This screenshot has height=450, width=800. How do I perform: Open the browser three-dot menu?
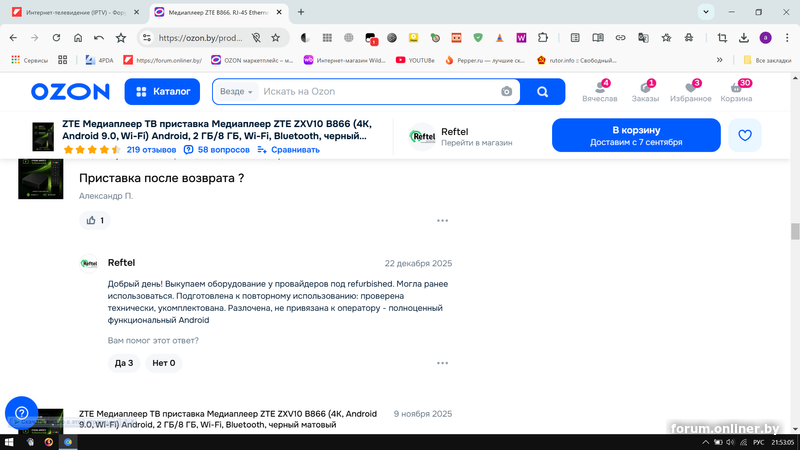pos(787,38)
